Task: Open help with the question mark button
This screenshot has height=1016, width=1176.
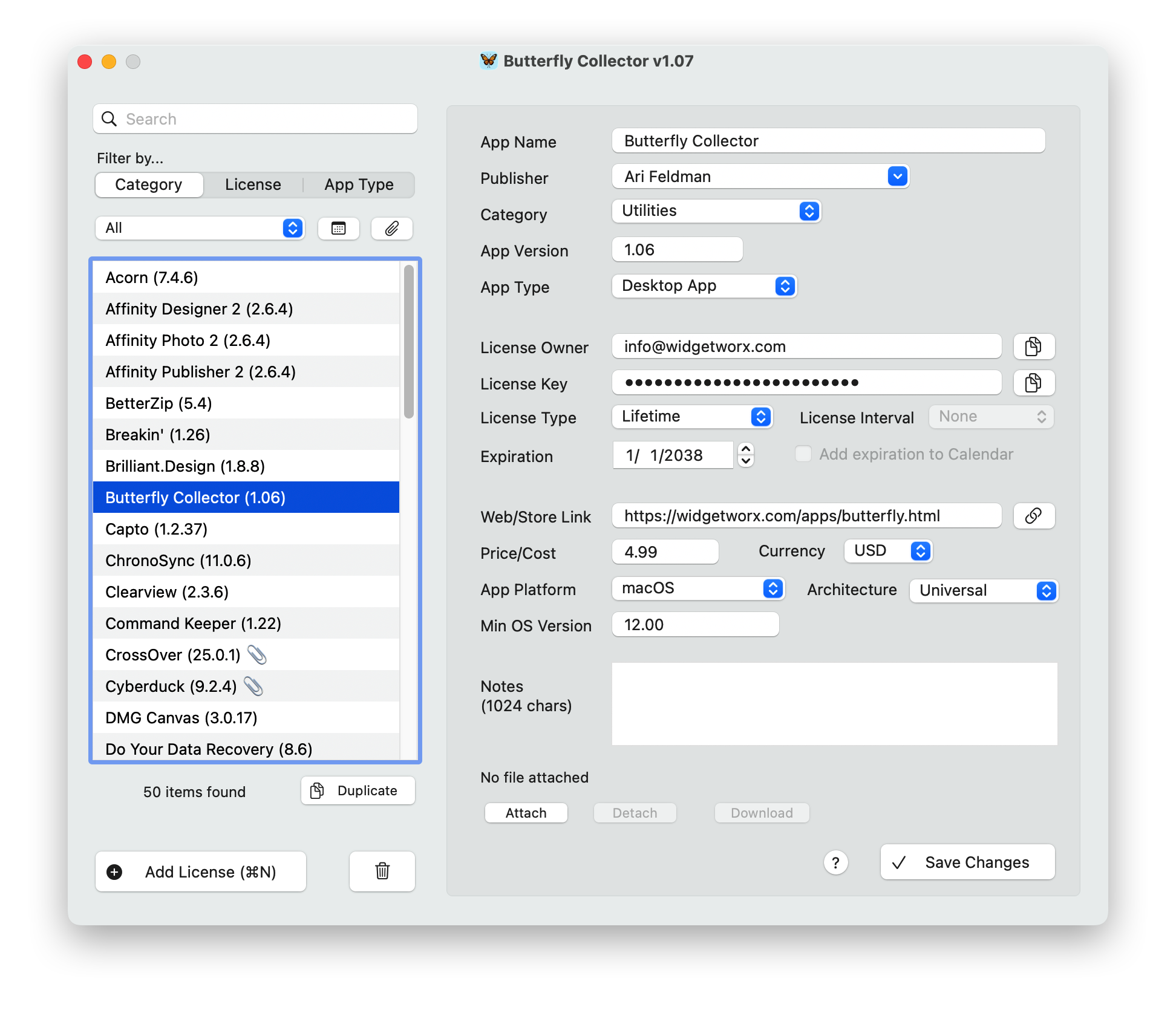Action: click(835, 863)
